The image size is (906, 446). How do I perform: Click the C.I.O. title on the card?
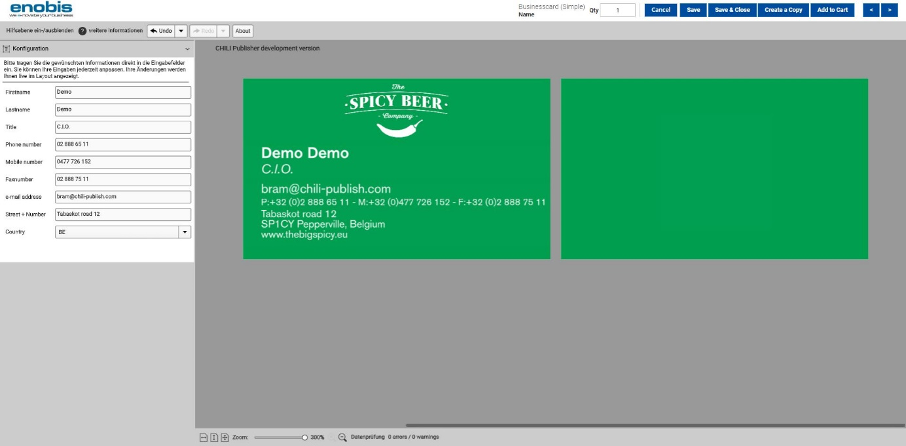(x=277, y=170)
